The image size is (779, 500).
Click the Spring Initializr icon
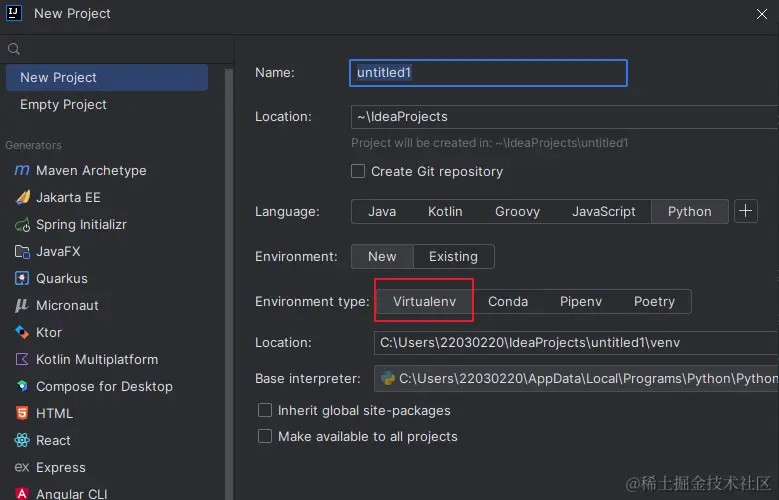click(22, 225)
